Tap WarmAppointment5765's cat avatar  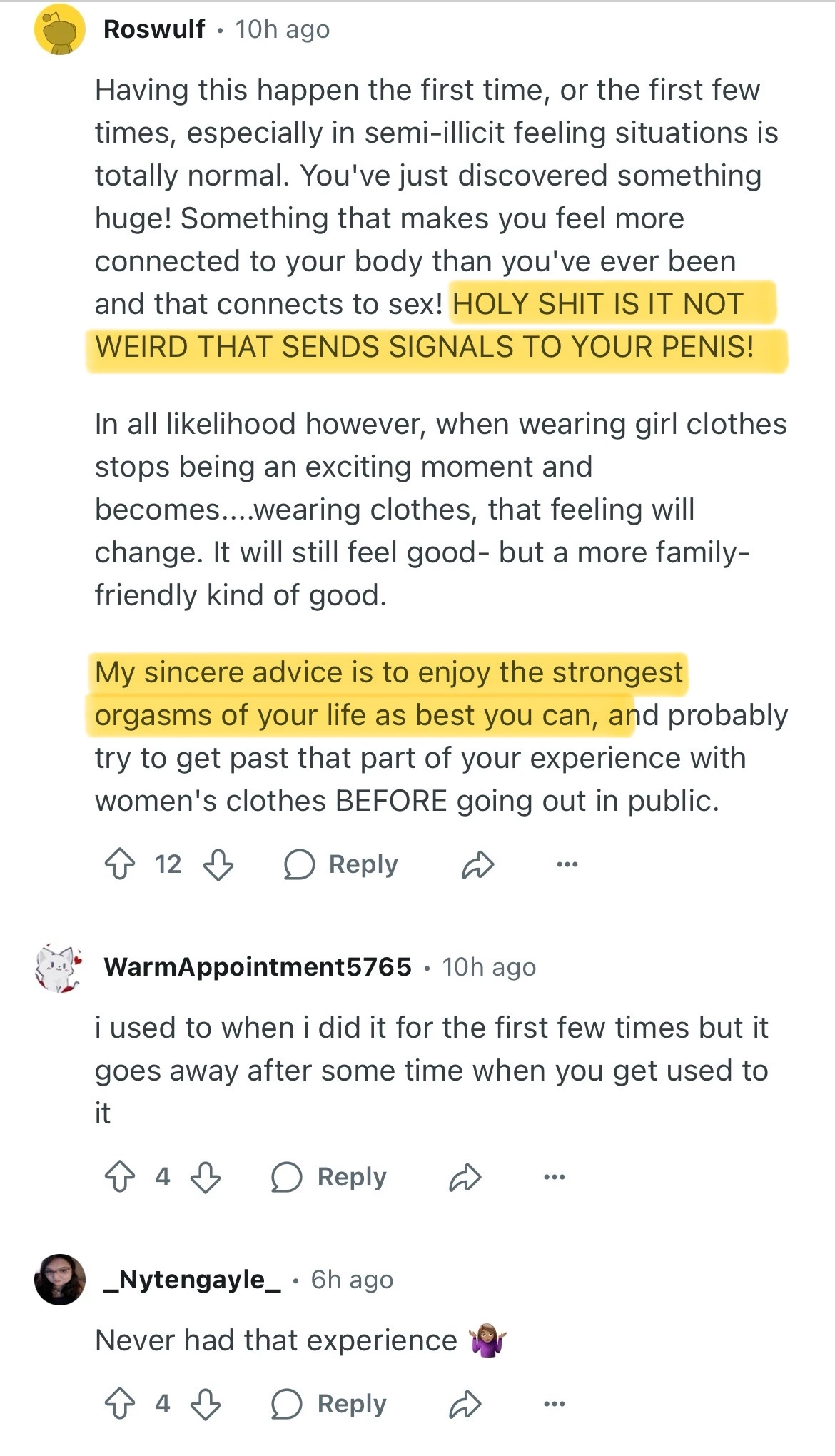[x=59, y=967]
